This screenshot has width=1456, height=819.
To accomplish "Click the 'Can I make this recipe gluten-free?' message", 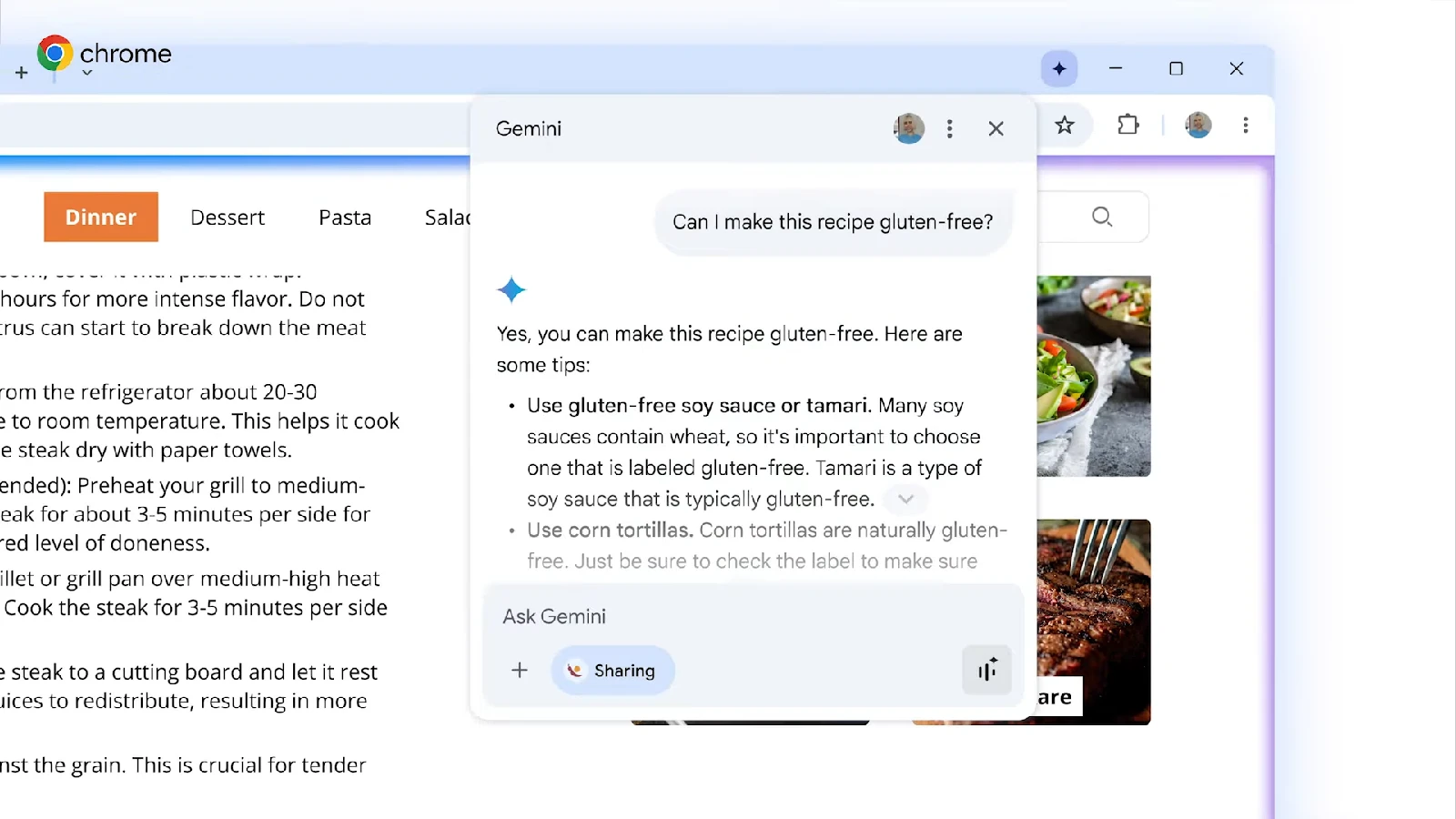I will point(833,222).
